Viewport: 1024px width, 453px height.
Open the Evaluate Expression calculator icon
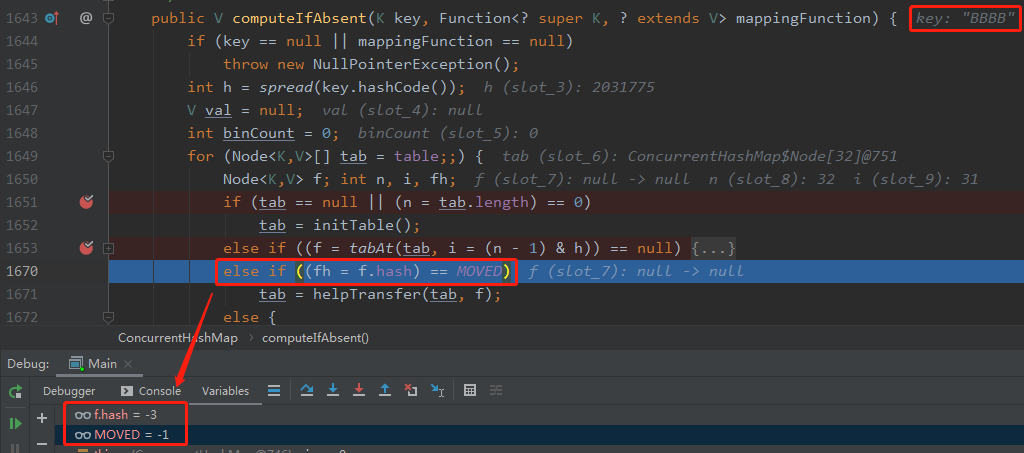tap(470, 390)
